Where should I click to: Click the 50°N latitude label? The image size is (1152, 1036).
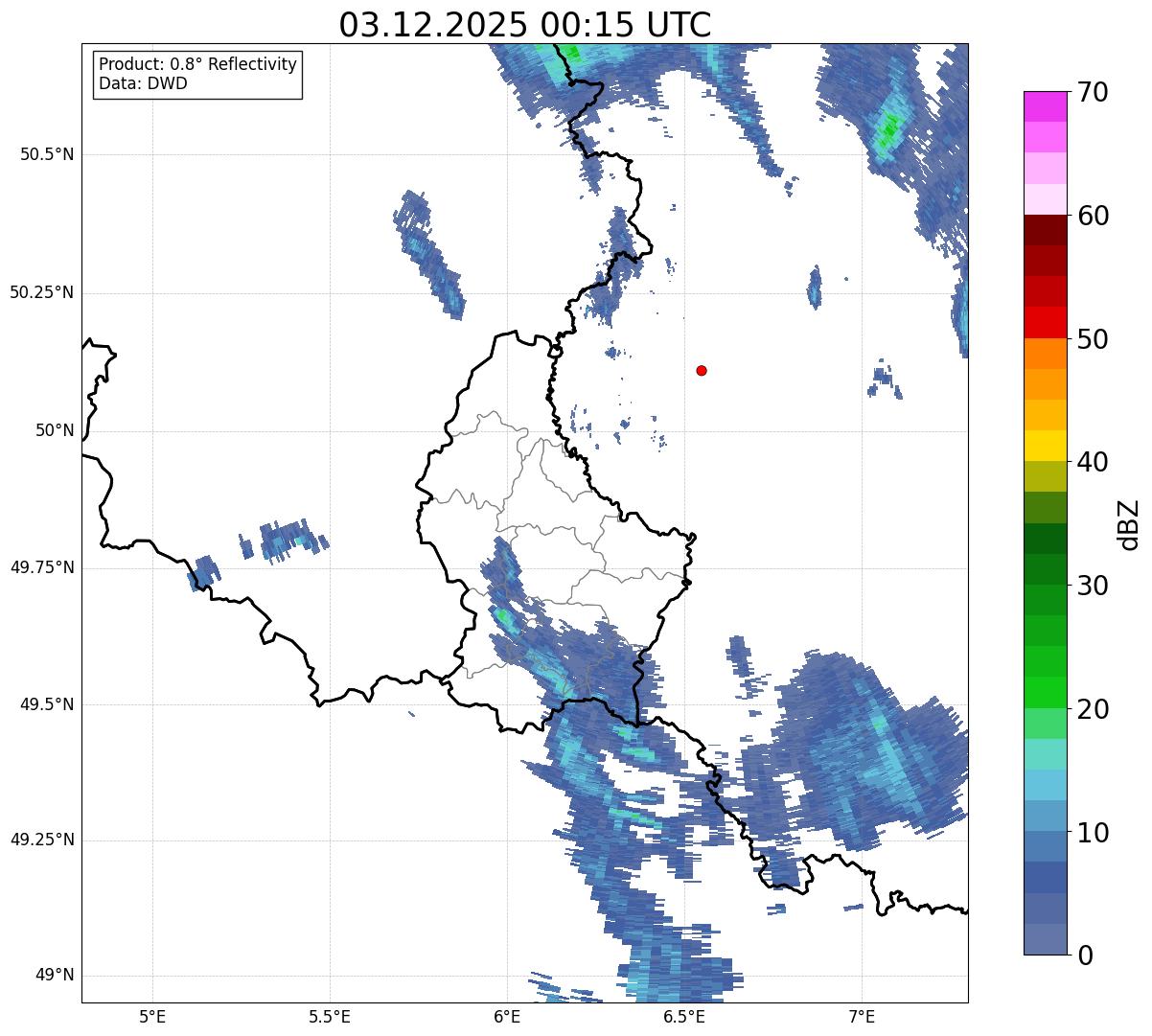click(x=55, y=430)
